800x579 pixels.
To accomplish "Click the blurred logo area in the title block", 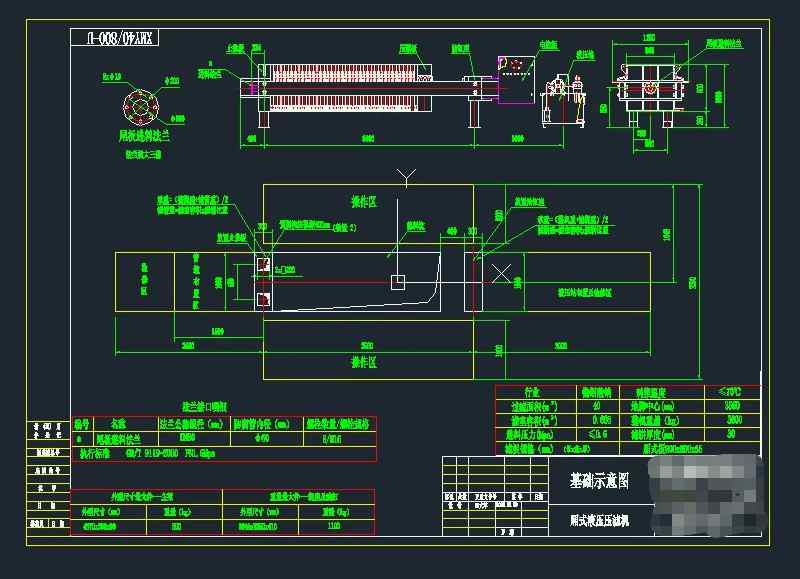I will click(705, 497).
